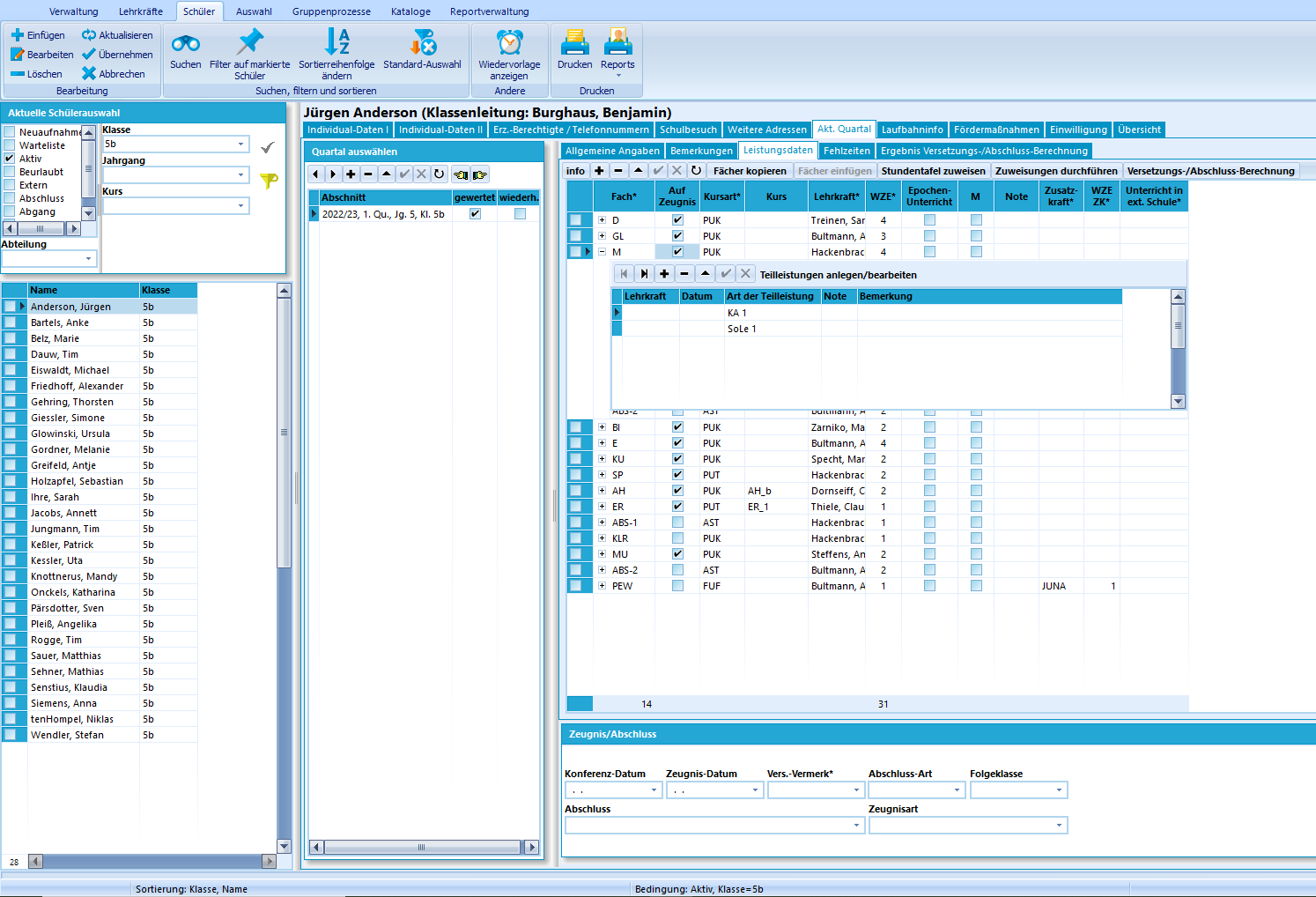Go to previous quarter record arrow

point(316,174)
